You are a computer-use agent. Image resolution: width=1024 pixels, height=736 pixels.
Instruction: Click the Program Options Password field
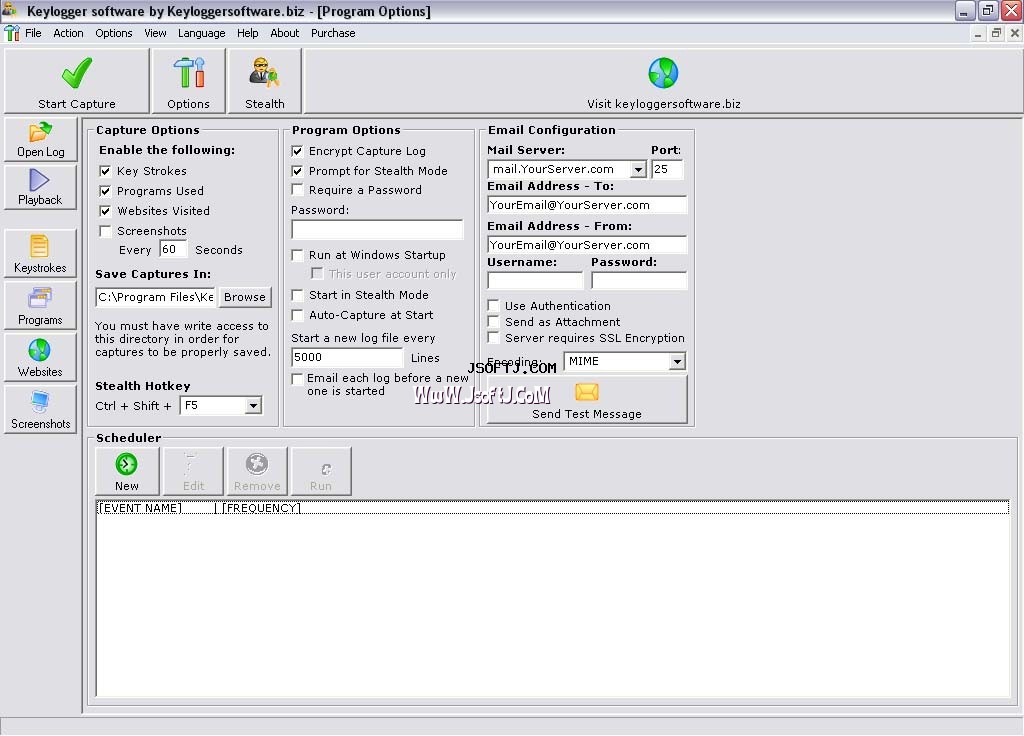point(377,229)
